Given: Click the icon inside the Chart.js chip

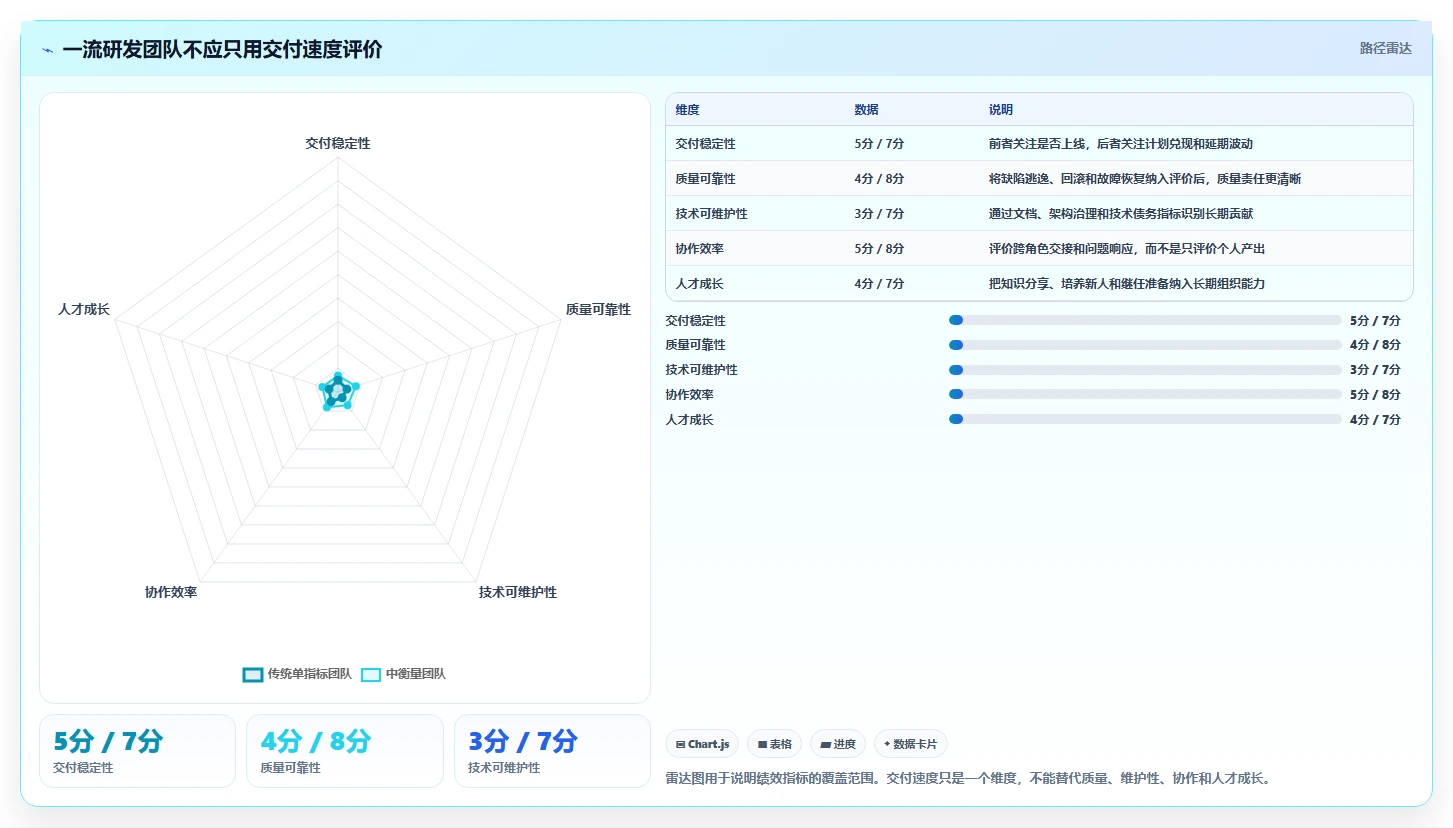Looking at the screenshot, I should tap(680, 744).
